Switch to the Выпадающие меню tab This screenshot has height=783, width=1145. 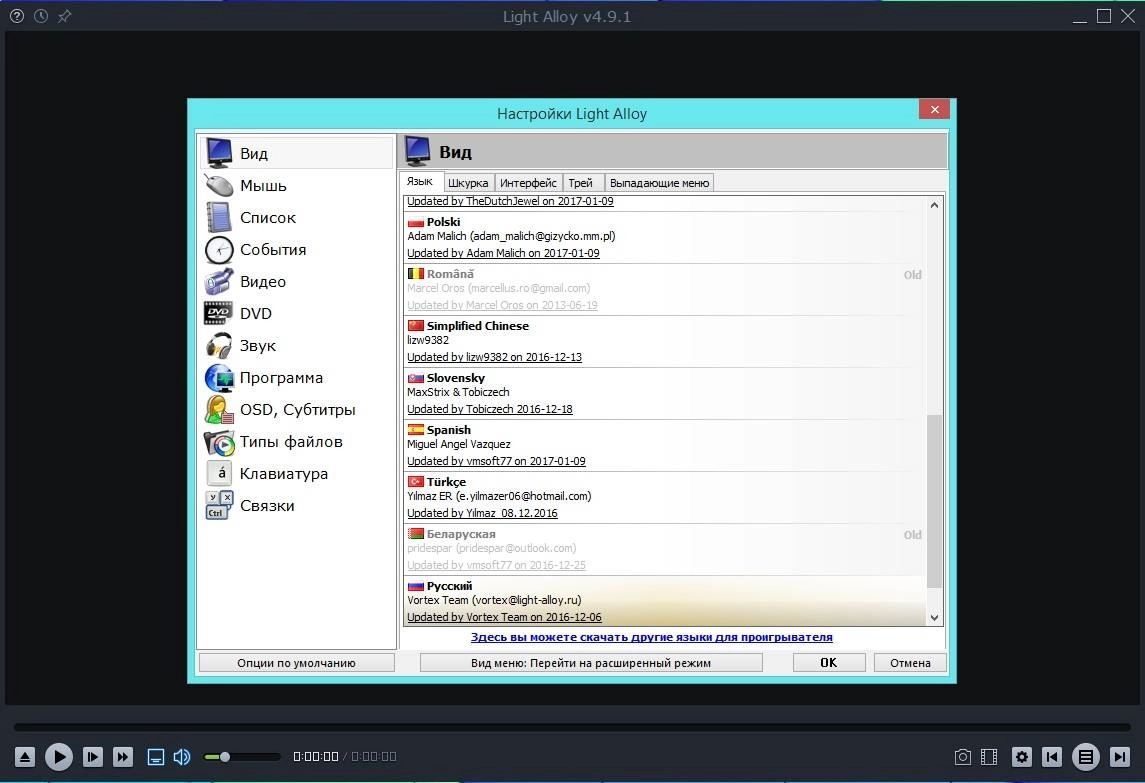659,183
